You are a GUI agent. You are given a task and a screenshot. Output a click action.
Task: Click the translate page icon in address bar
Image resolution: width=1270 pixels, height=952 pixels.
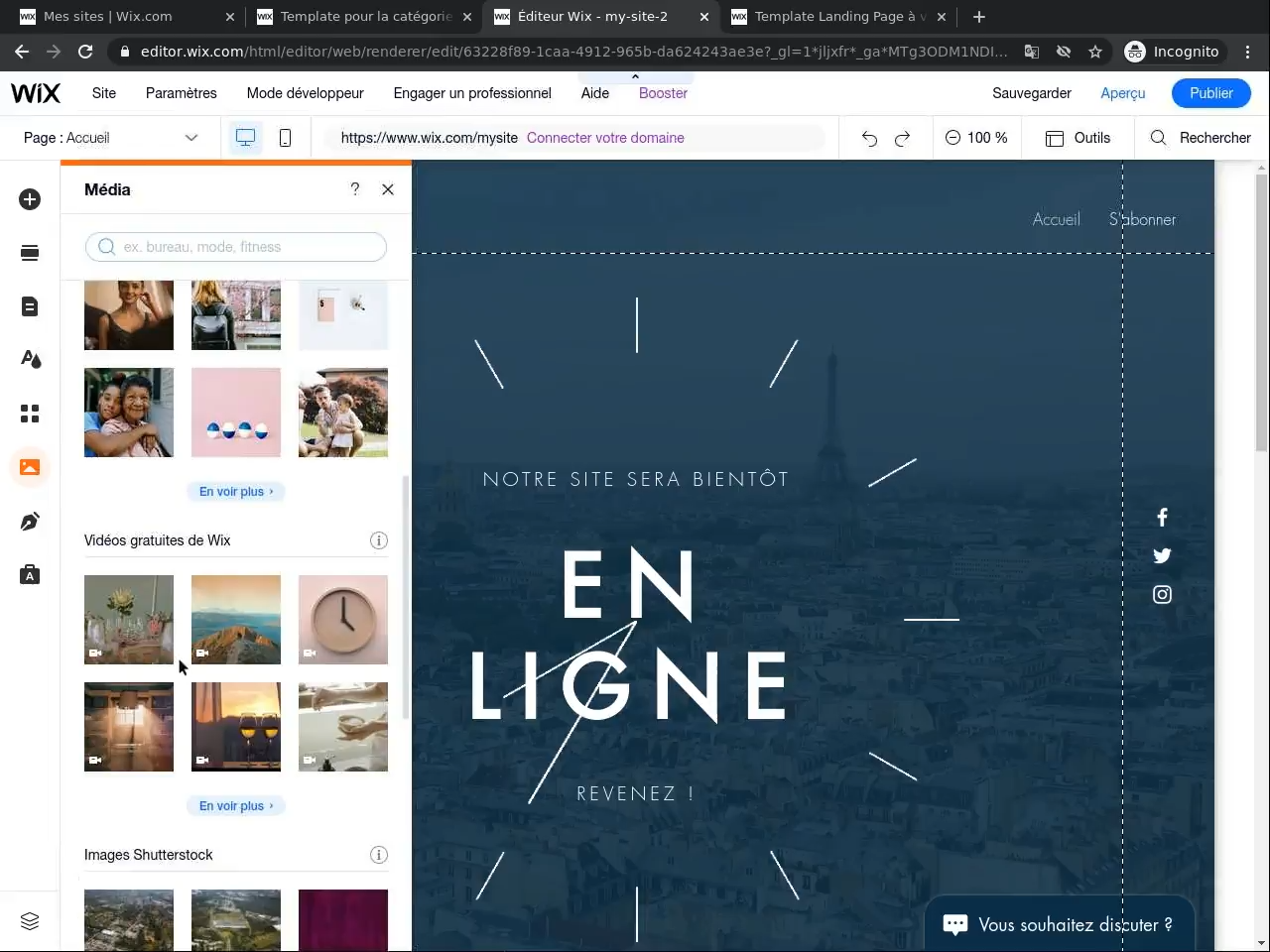pos(1032,52)
